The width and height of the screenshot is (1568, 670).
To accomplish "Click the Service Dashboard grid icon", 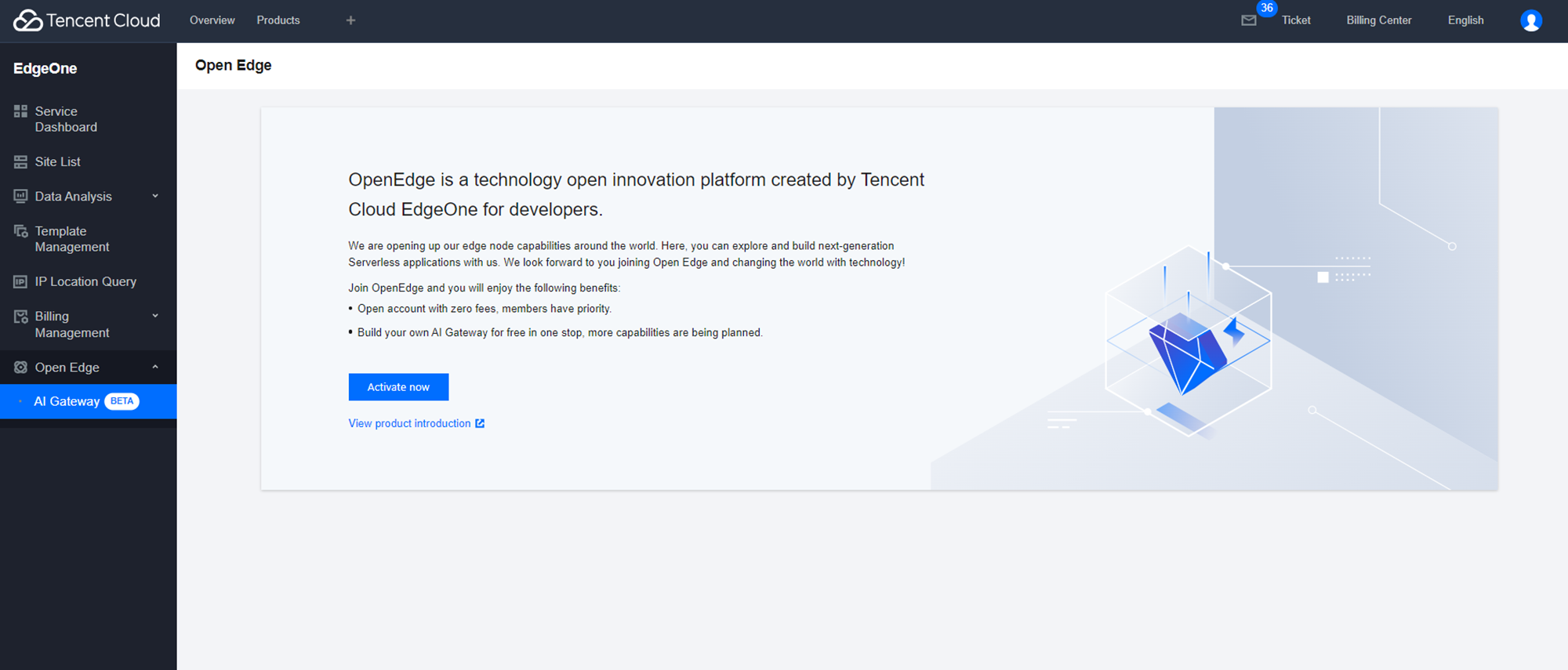I will (x=20, y=111).
